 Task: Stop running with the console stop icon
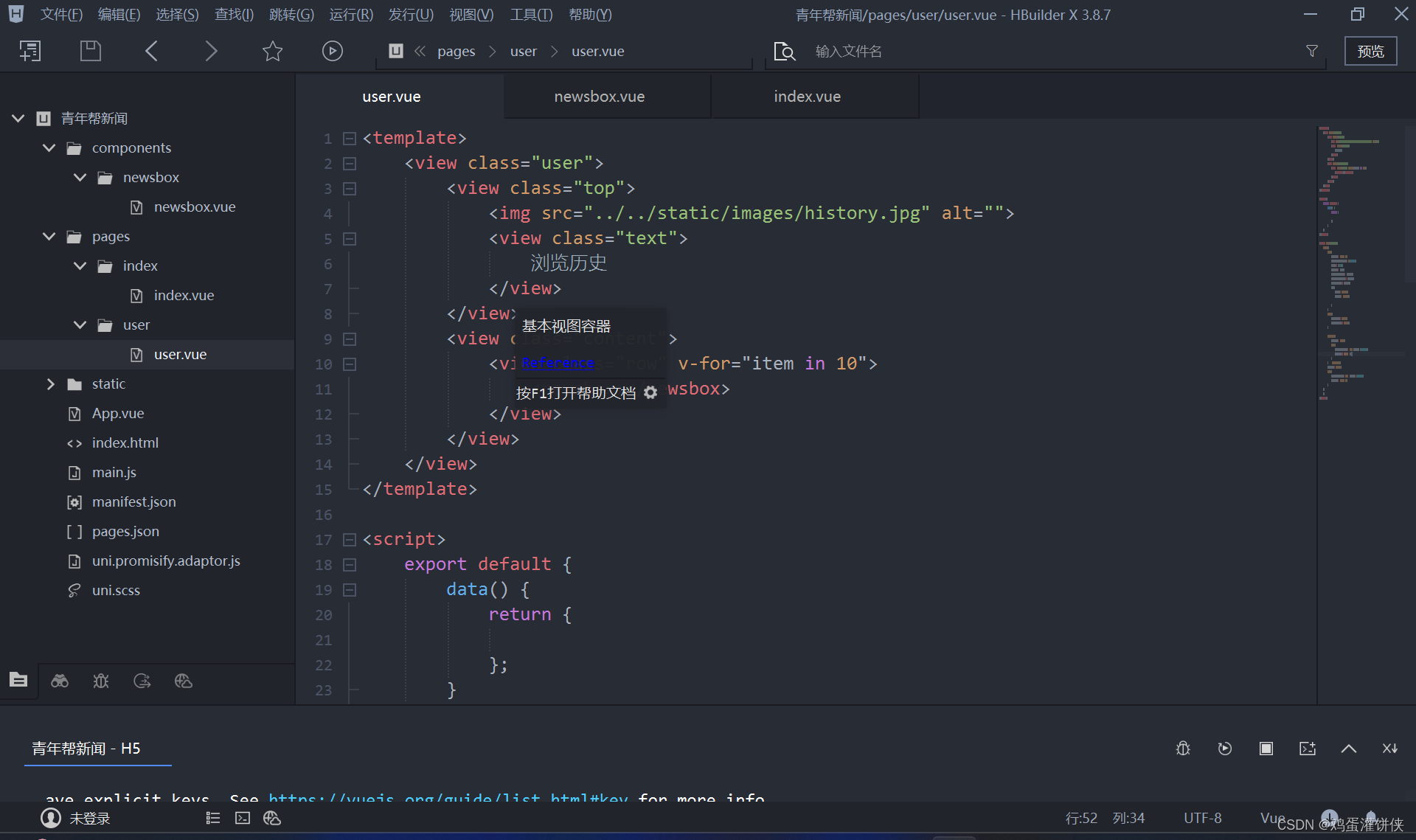(1266, 749)
